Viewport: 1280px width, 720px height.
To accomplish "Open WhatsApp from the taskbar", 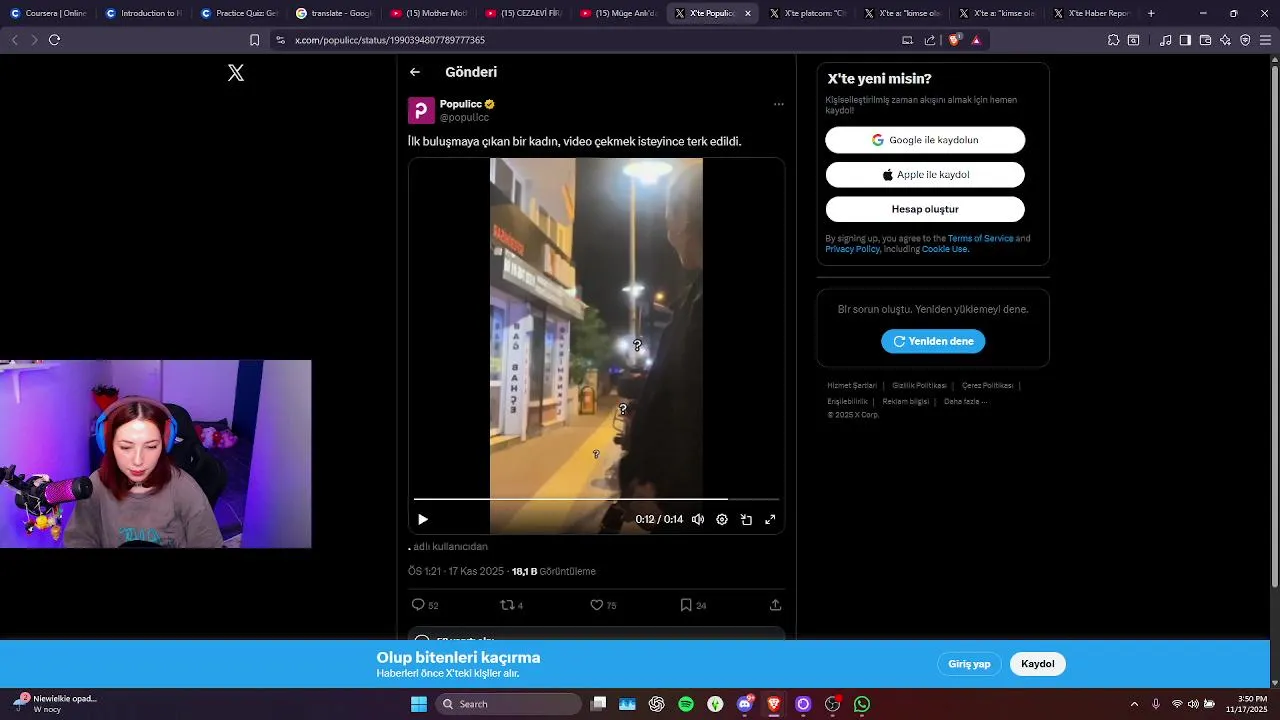I will tap(862, 704).
